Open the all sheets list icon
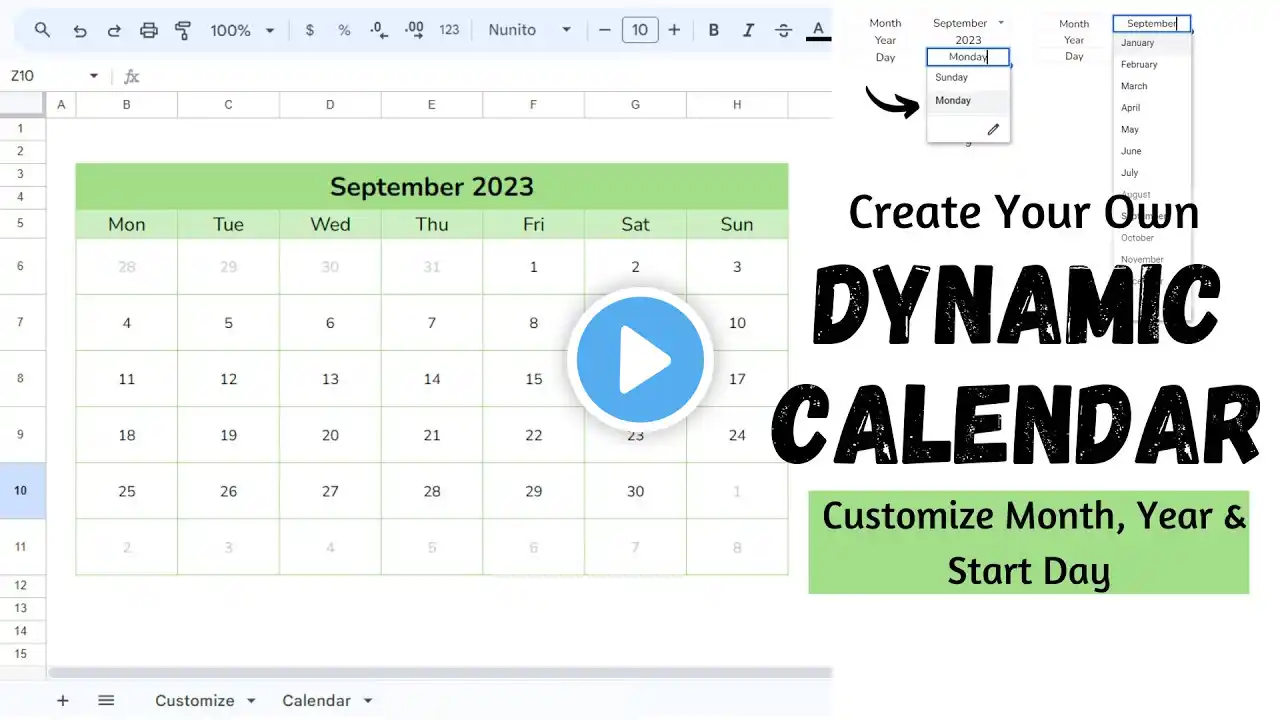The image size is (1280, 720). [106, 700]
